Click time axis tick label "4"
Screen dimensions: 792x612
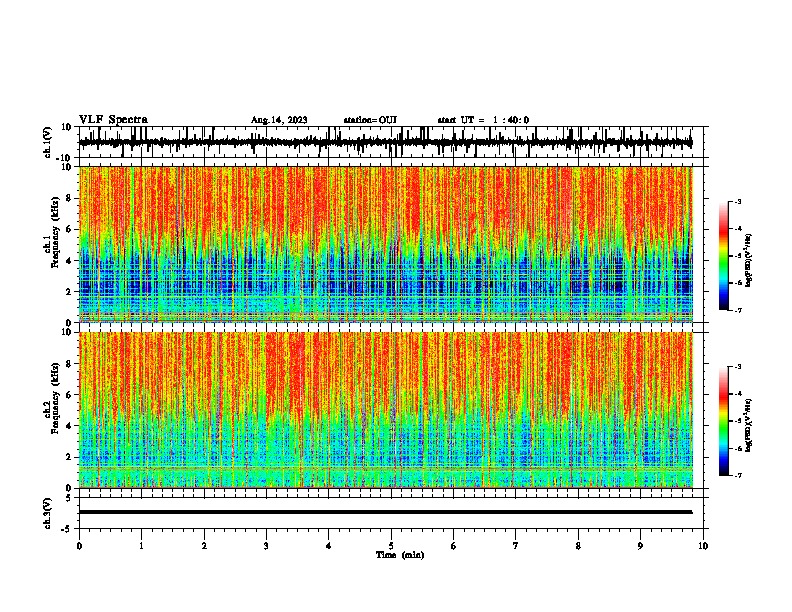tap(328, 546)
